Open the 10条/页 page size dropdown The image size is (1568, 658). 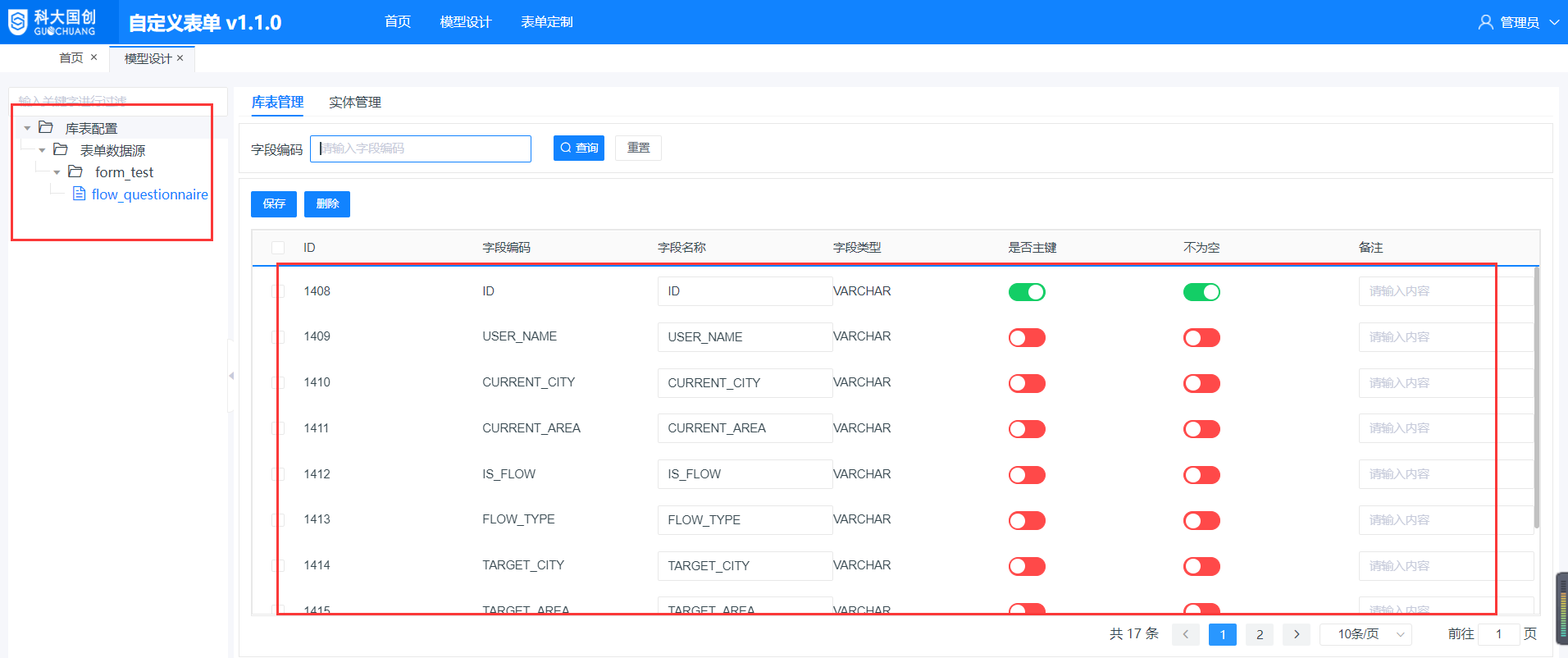pyautogui.click(x=1365, y=634)
